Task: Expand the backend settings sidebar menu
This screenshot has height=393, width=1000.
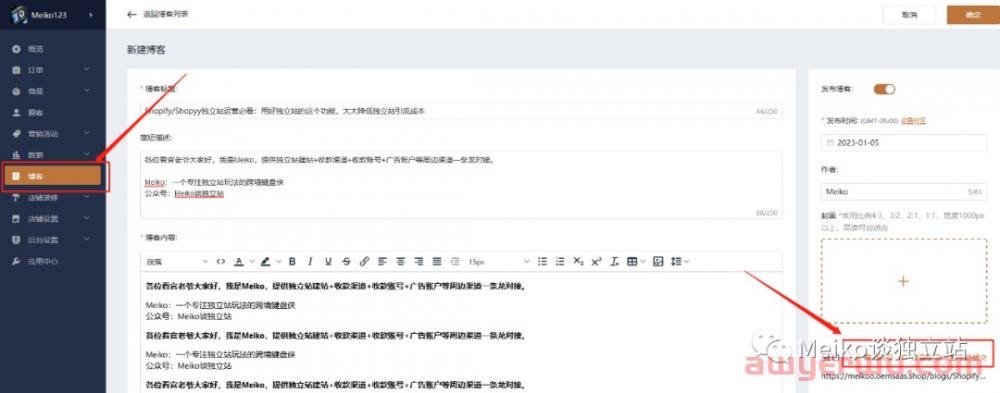Action: 87,240
